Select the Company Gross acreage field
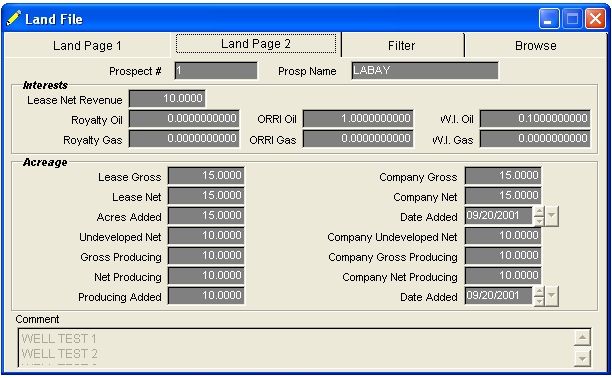The width and height of the screenshot is (612, 378). pos(503,176)
